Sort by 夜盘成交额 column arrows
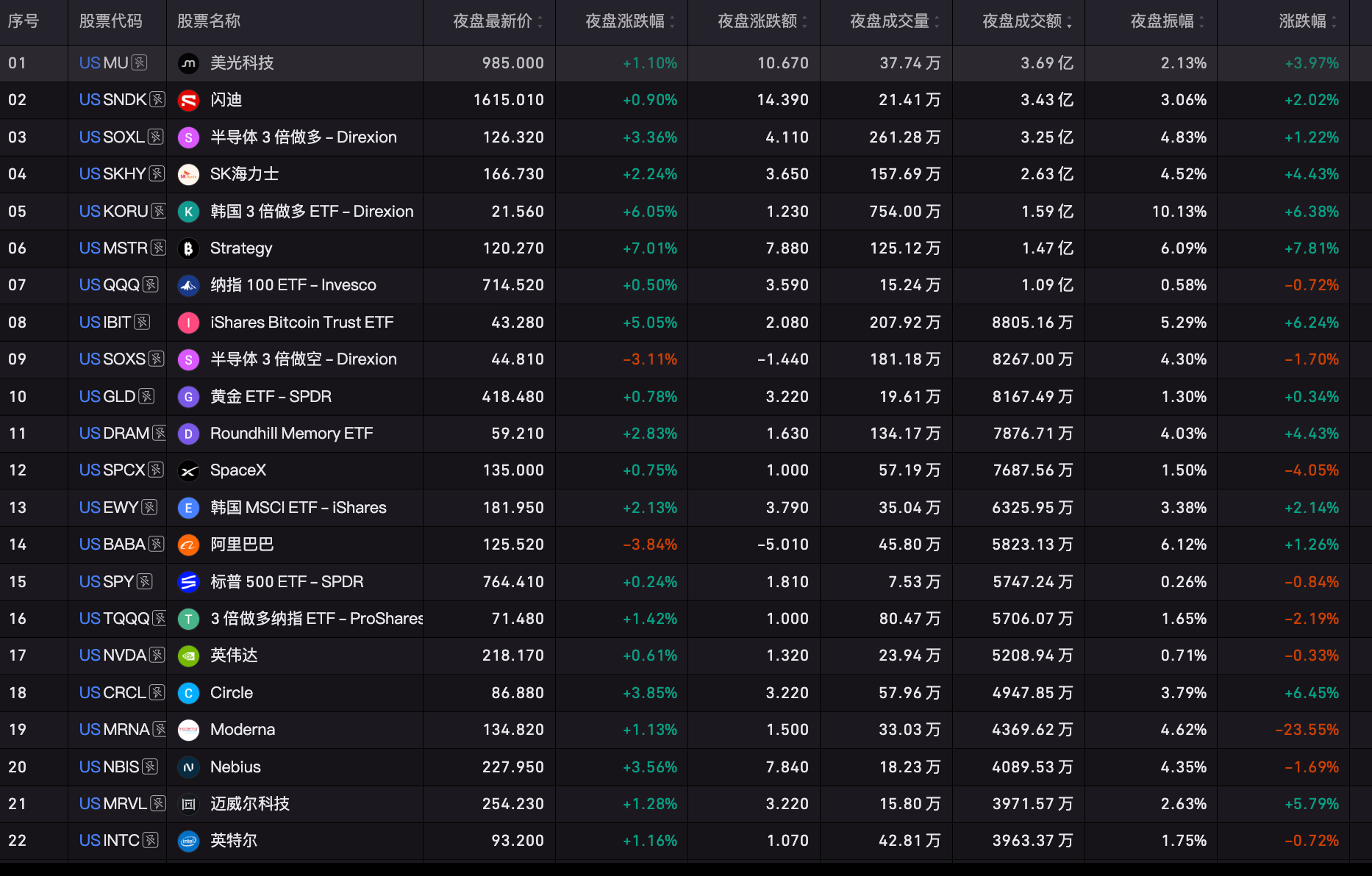 [1069, 21]
